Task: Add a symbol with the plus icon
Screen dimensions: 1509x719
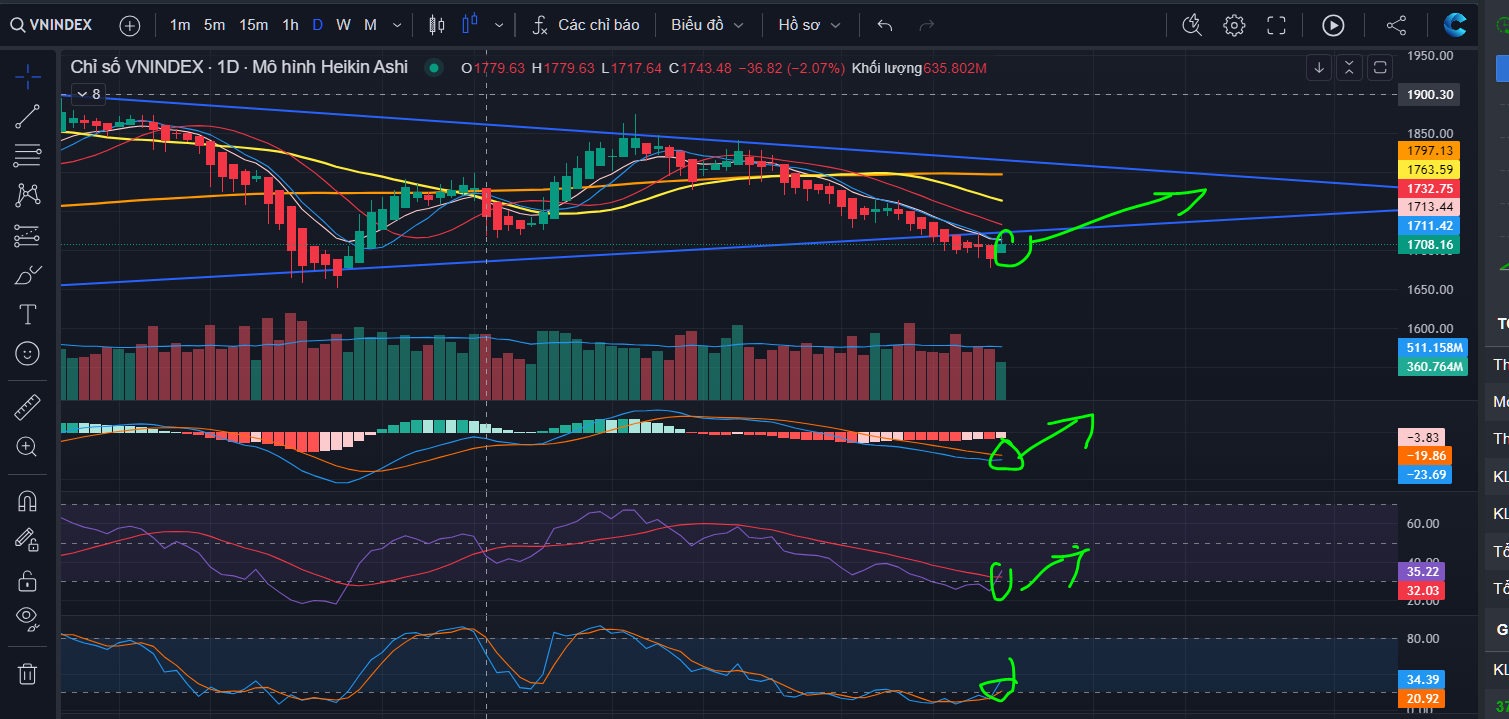Action: click(x=130, y=25)
